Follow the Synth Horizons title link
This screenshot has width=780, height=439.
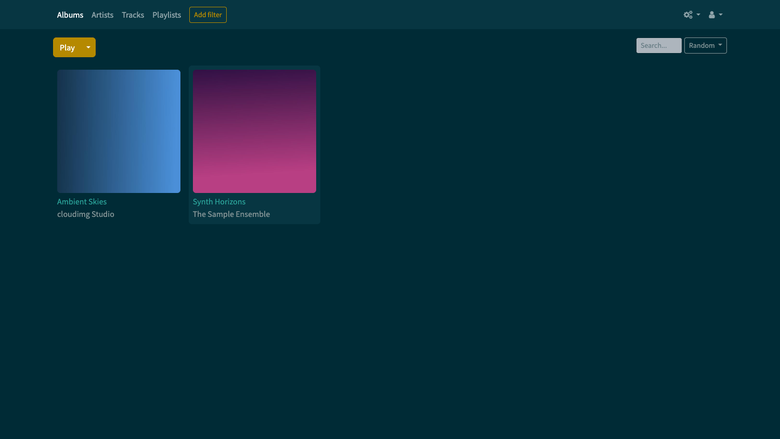[219, 201]
